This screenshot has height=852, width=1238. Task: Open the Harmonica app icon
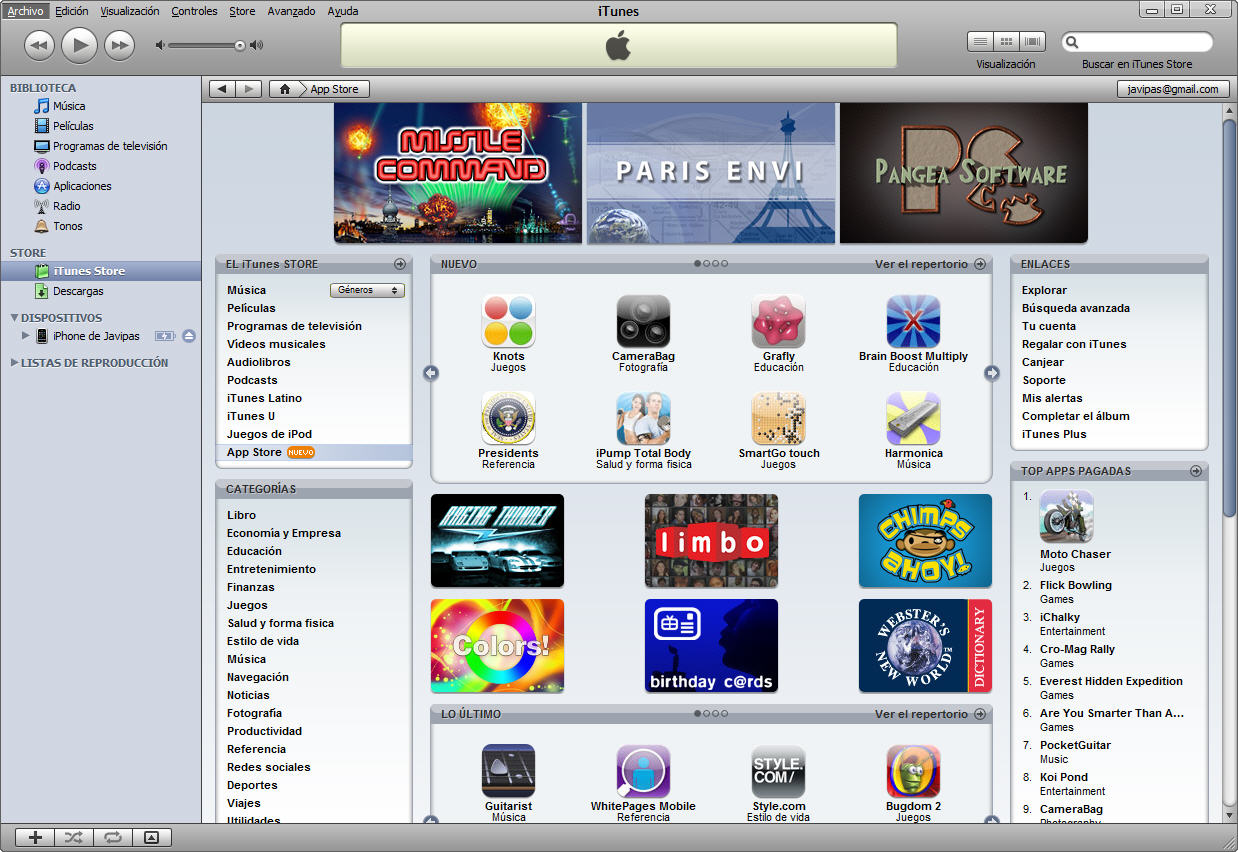(913, 418)
